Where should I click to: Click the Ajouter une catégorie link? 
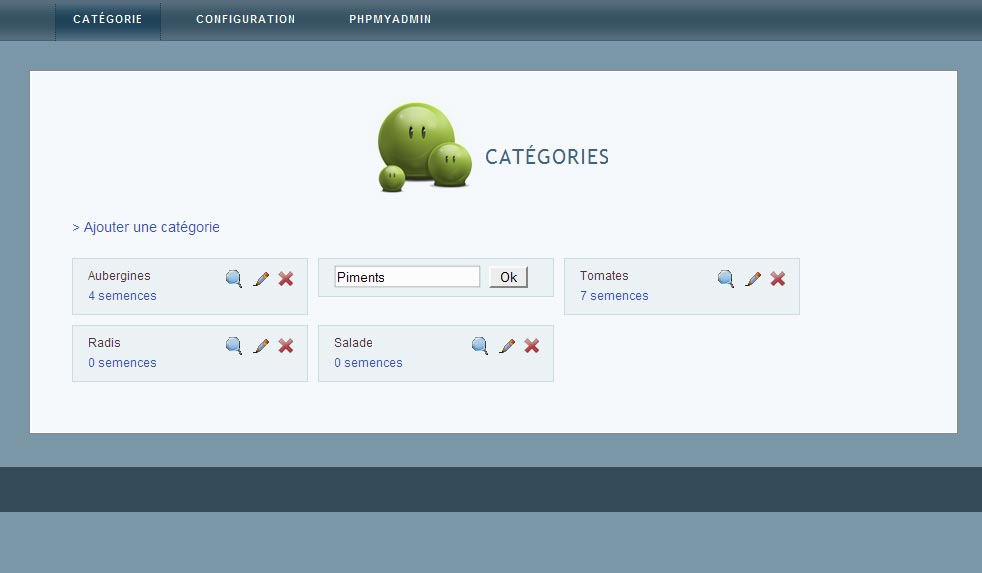click(x=146, y=228)
